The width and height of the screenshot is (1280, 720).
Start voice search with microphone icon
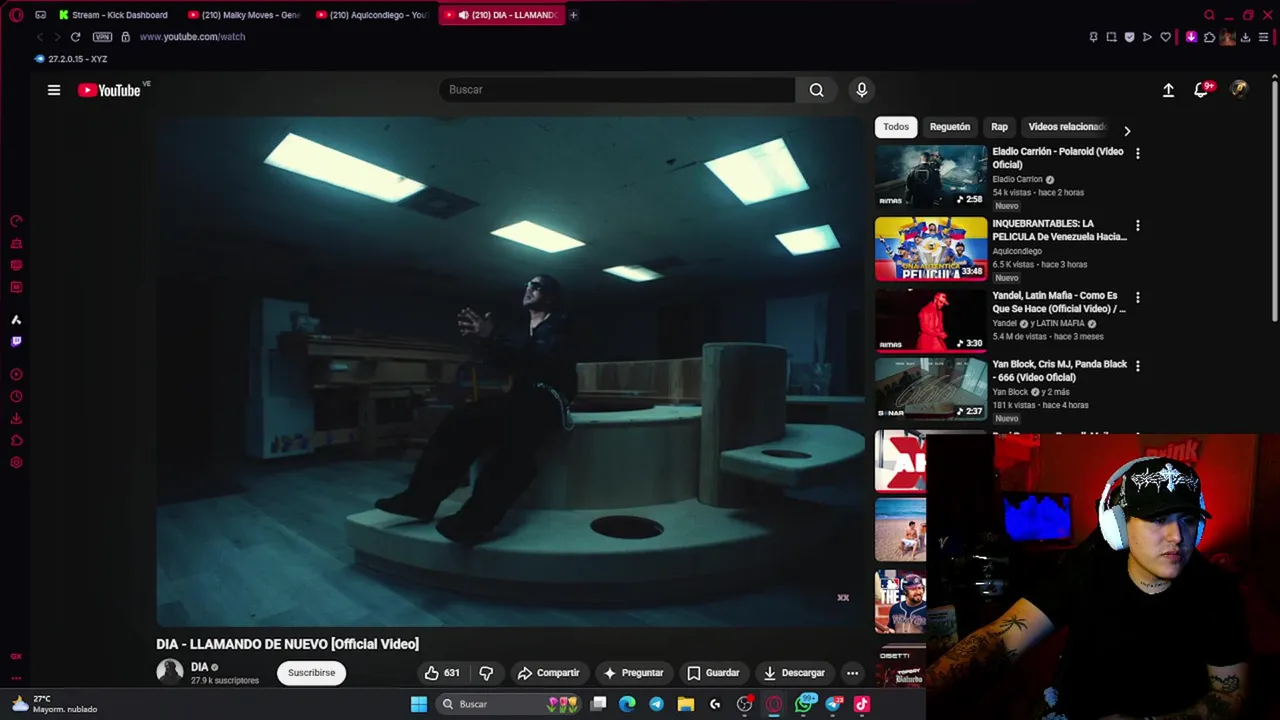pyautogui.click(x=862, y=90)
